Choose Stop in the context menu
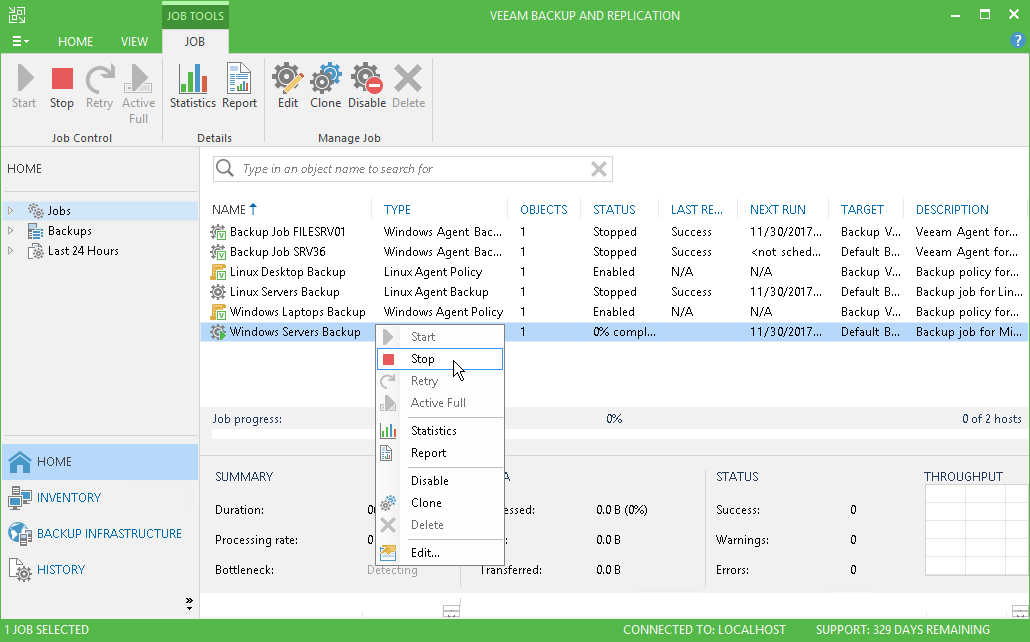Viewport: 1030px width, 642px height. (x=440, y=359)
